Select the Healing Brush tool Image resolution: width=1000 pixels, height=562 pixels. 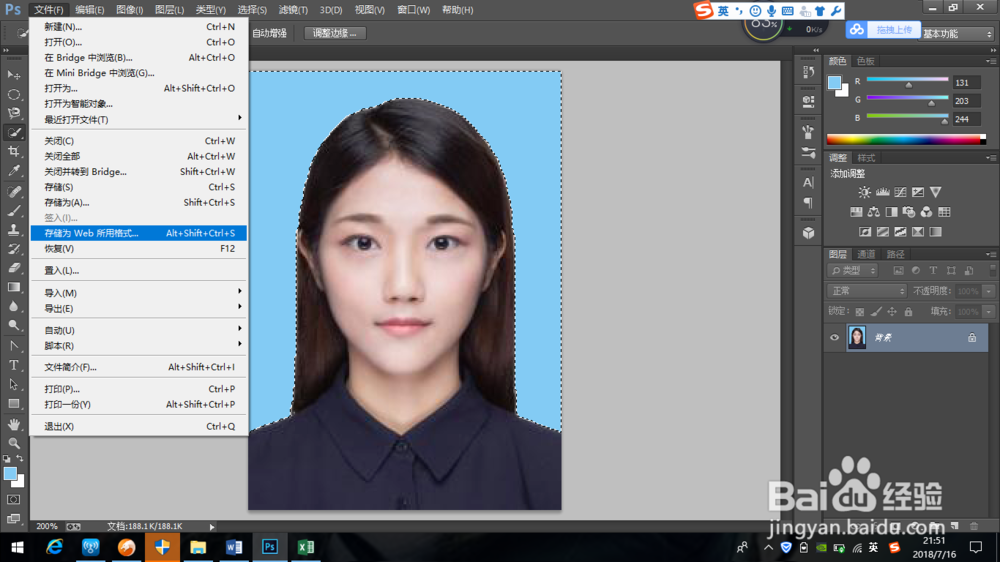pos(13,191)
